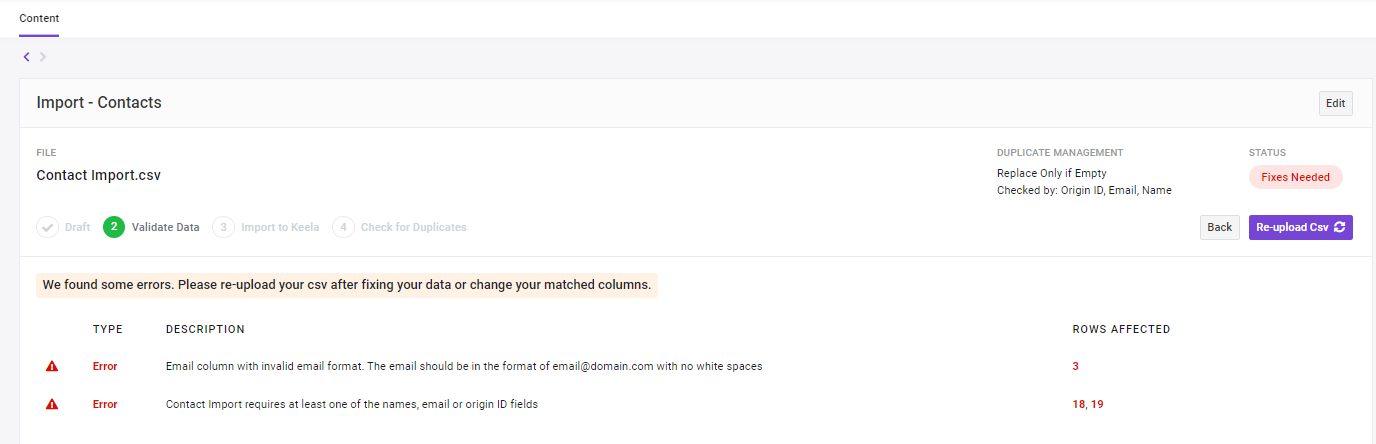Click the Check for Duplicates step label

pyautogui.click(x=414, y=227)
